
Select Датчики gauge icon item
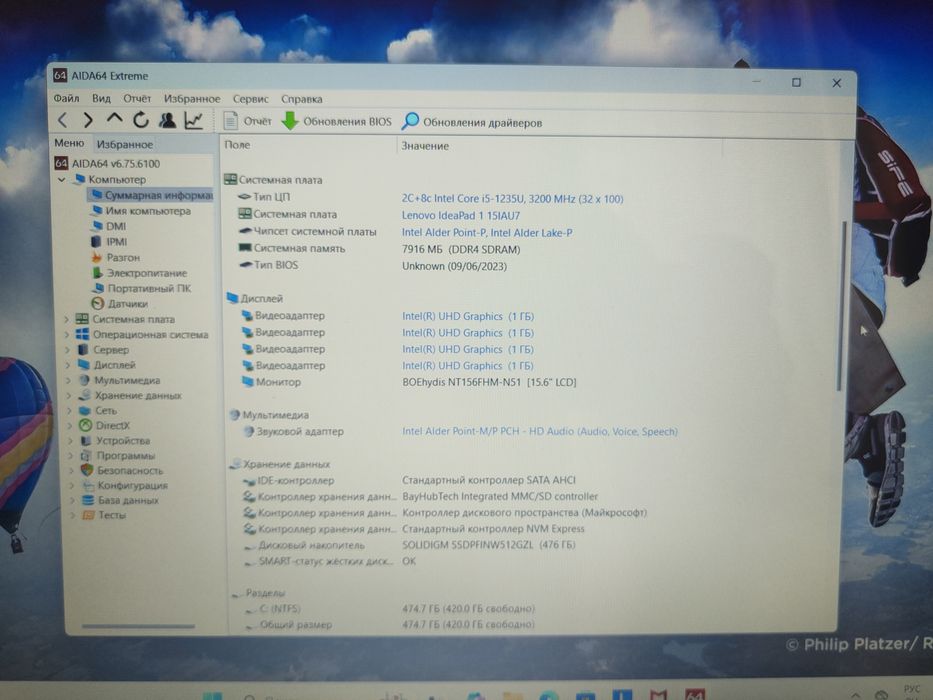[98, 304]
